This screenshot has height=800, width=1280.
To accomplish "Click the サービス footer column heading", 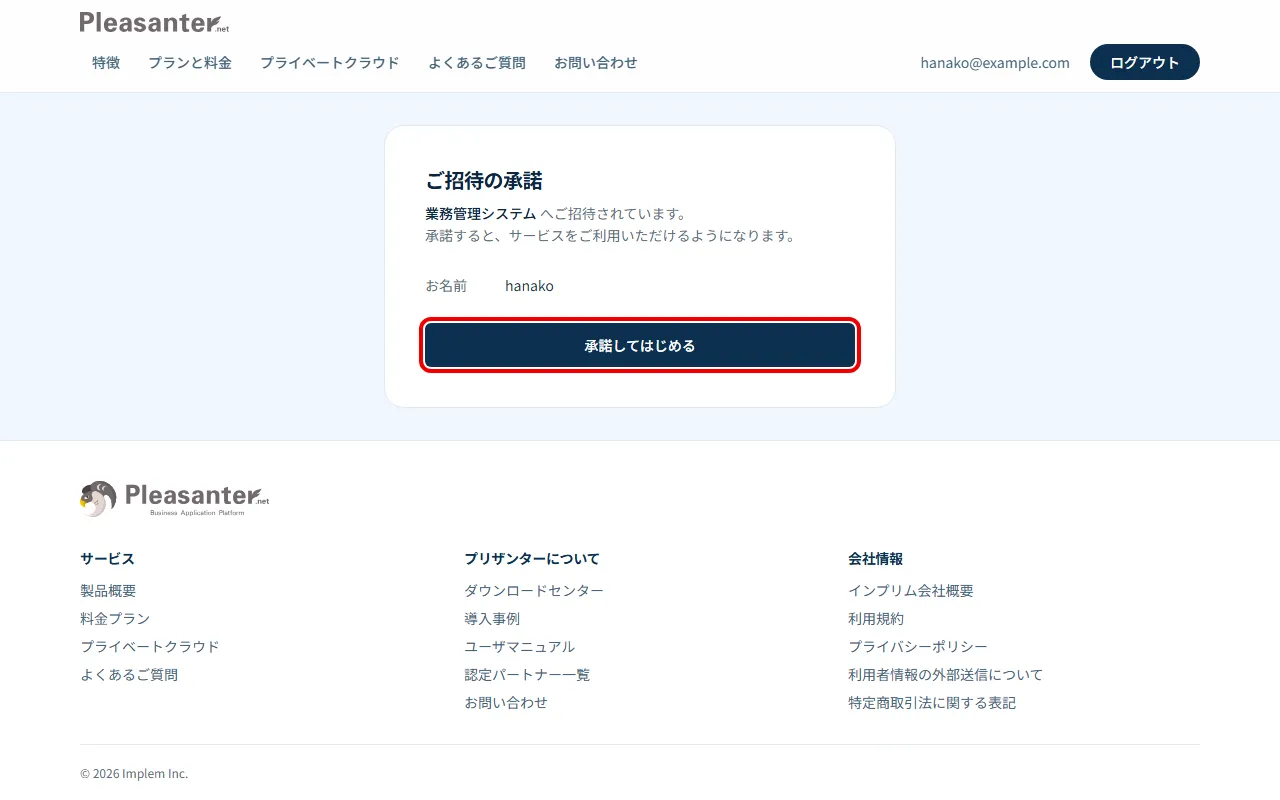I will click(107, 559).
